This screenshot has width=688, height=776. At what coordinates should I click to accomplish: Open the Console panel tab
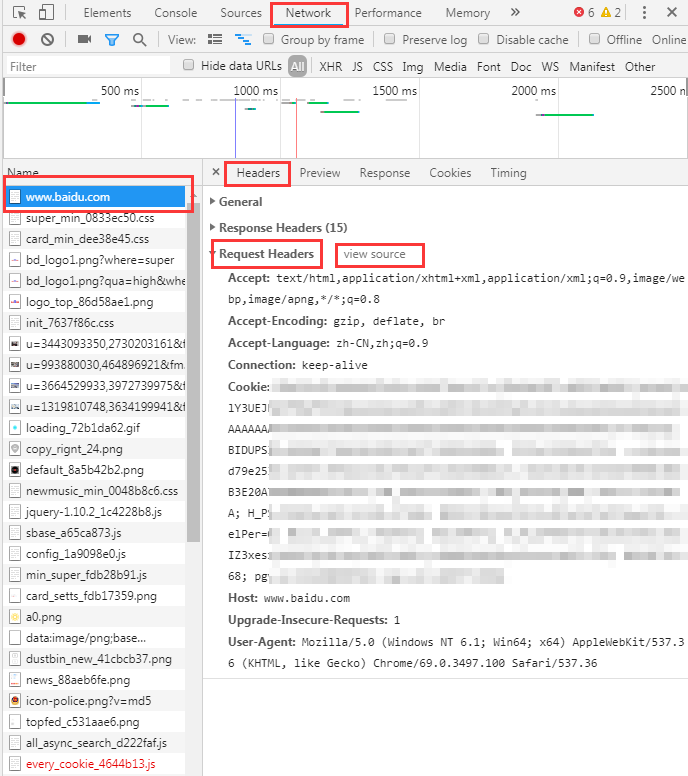point(175,13)
